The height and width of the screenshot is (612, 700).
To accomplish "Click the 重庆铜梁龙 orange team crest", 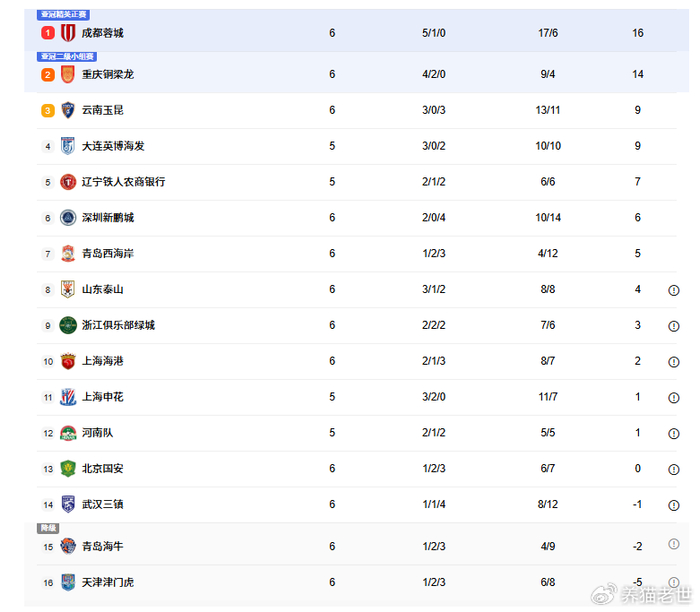I will pyautogui.click(x=68, y=75).
